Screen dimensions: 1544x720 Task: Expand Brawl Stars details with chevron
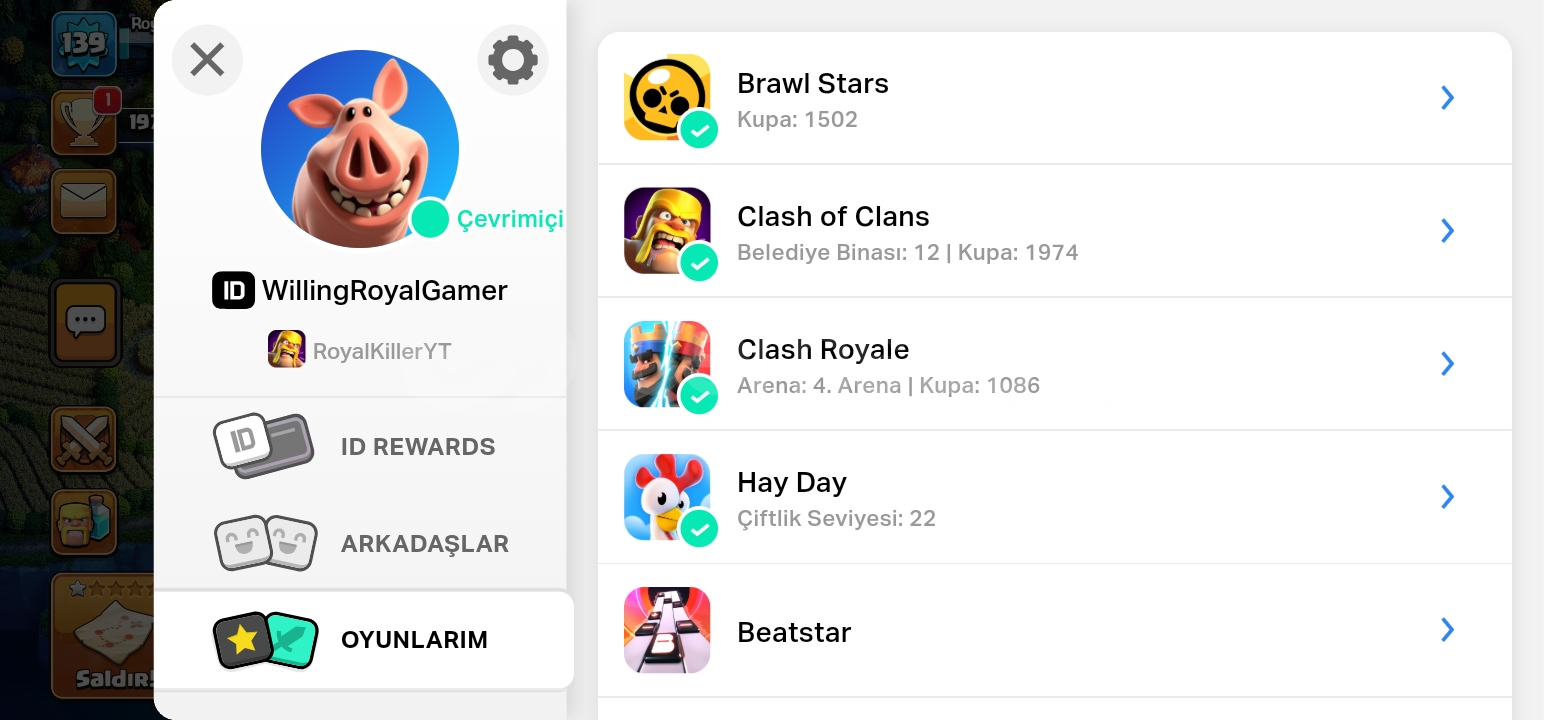1447,97
